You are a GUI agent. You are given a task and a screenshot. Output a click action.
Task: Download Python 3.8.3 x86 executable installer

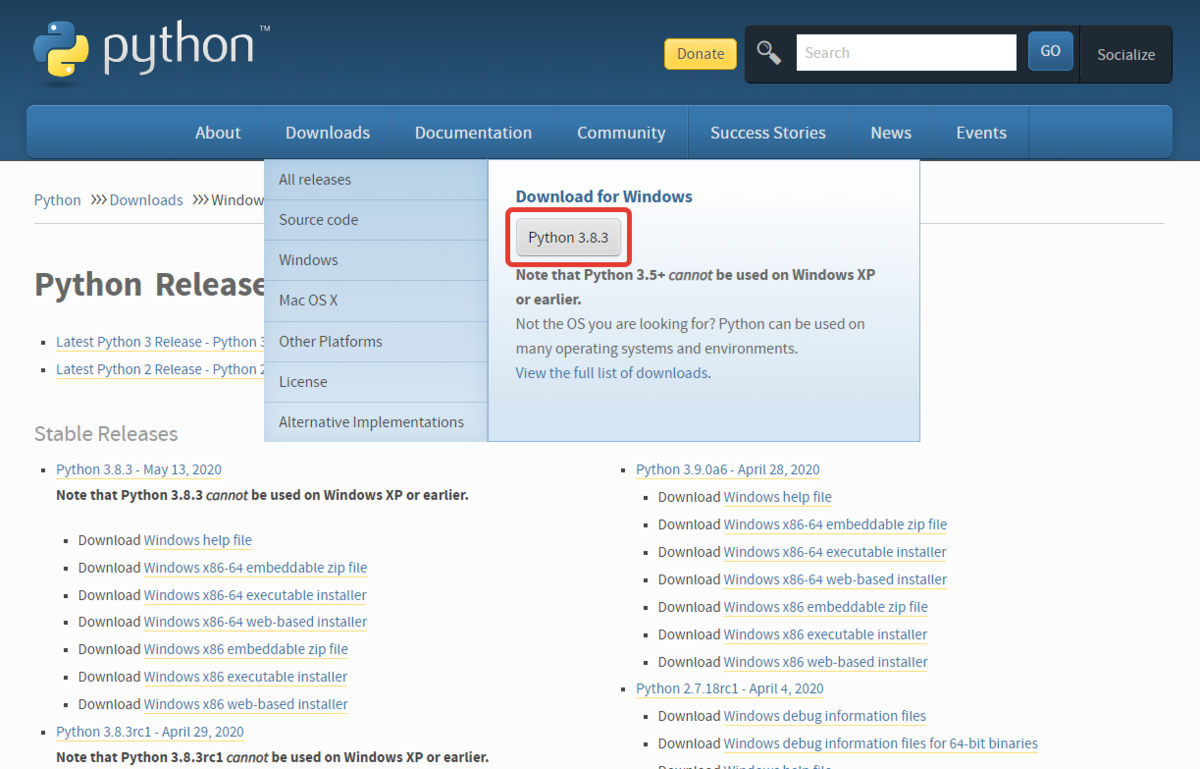pyautogui.click(x=246, y=677)
